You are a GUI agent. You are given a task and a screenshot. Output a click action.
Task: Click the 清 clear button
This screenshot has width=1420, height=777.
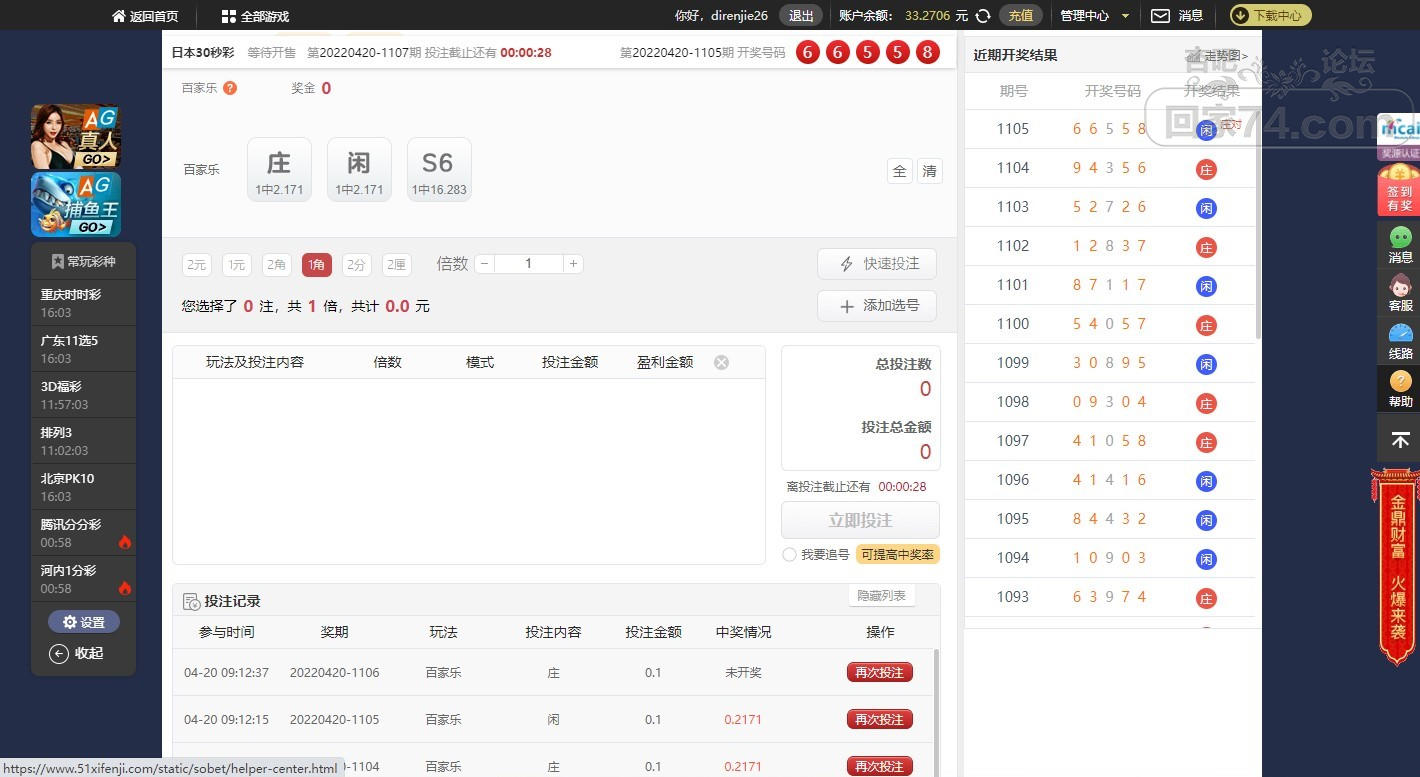(929, 171)
